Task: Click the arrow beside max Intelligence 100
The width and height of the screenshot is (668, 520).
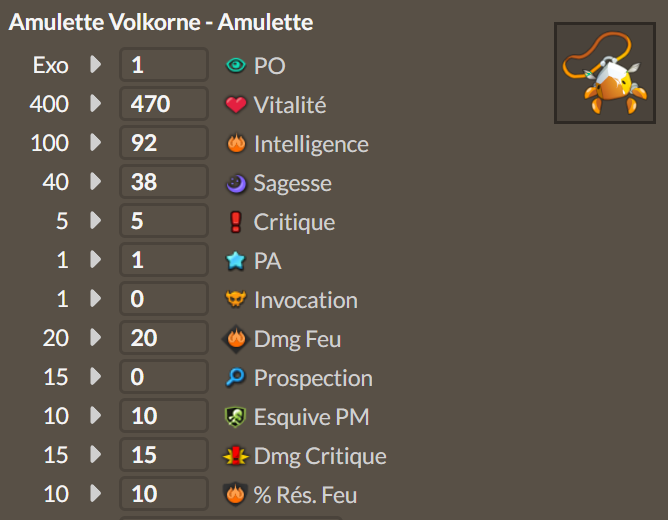Action: tap(96, 143)
